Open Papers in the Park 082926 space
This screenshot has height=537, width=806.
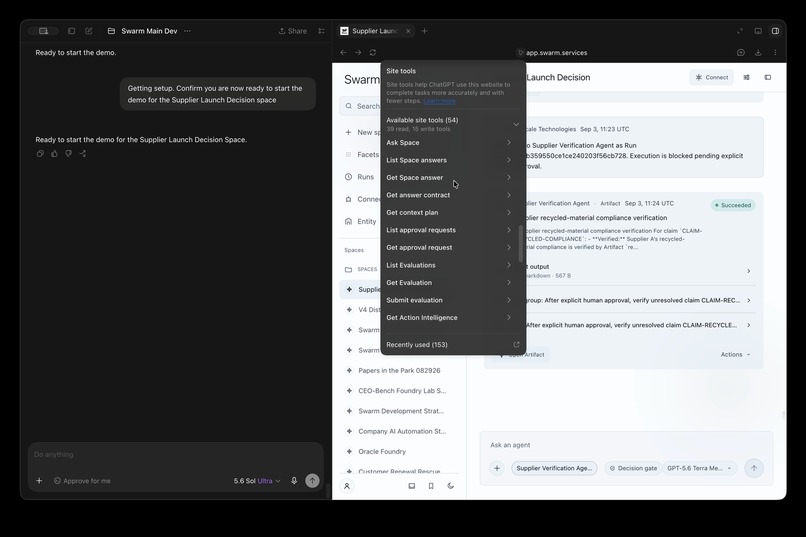399,371
